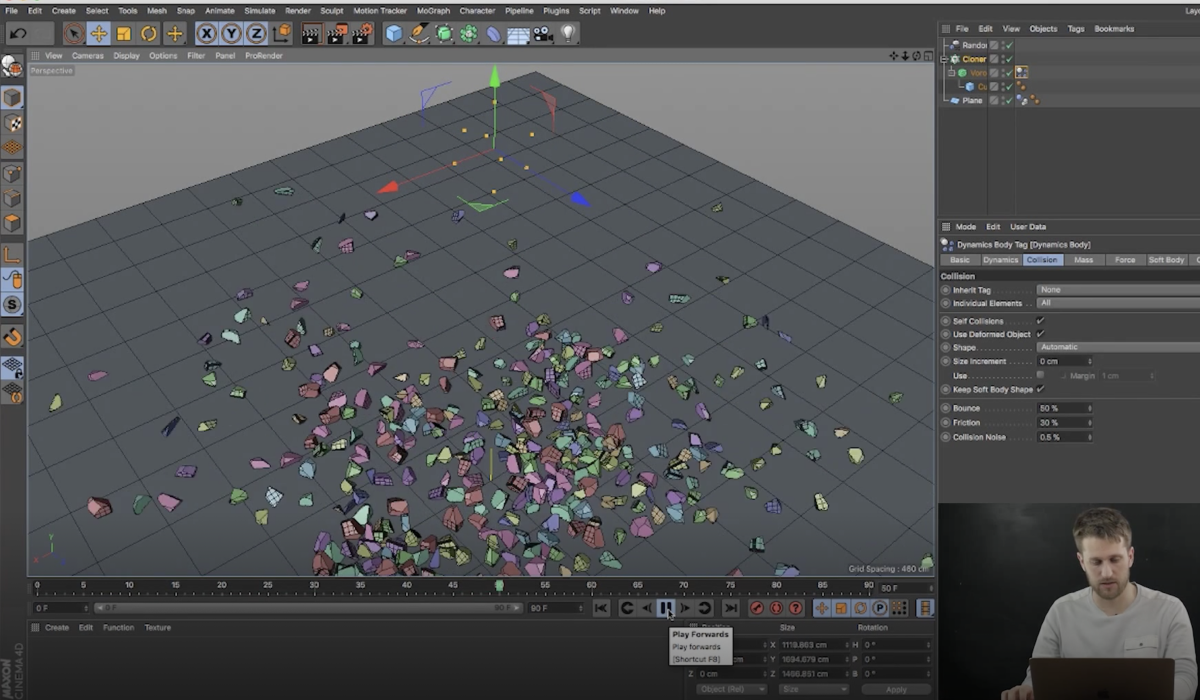Screen dimensions: 1200x700
Task: Open the MoGraph menu
Action: pyautogui.click(x=433, y=11)
